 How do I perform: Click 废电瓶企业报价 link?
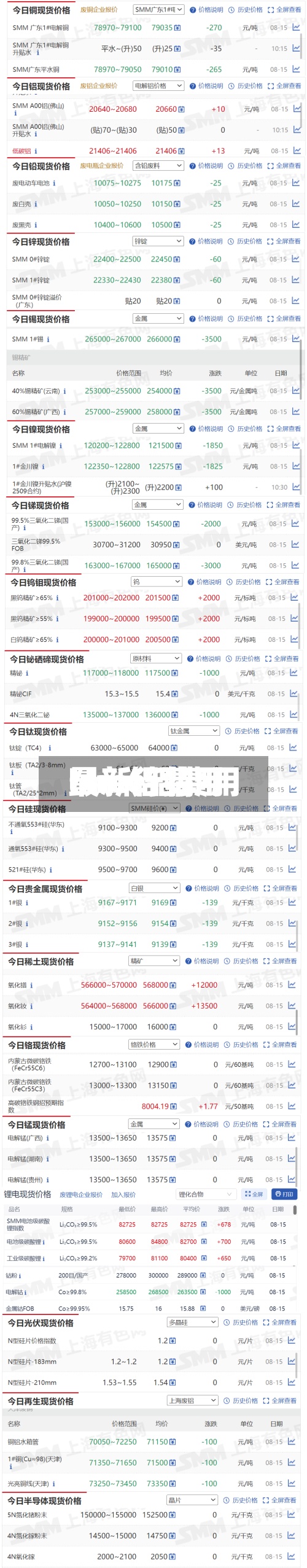point(102,166)
